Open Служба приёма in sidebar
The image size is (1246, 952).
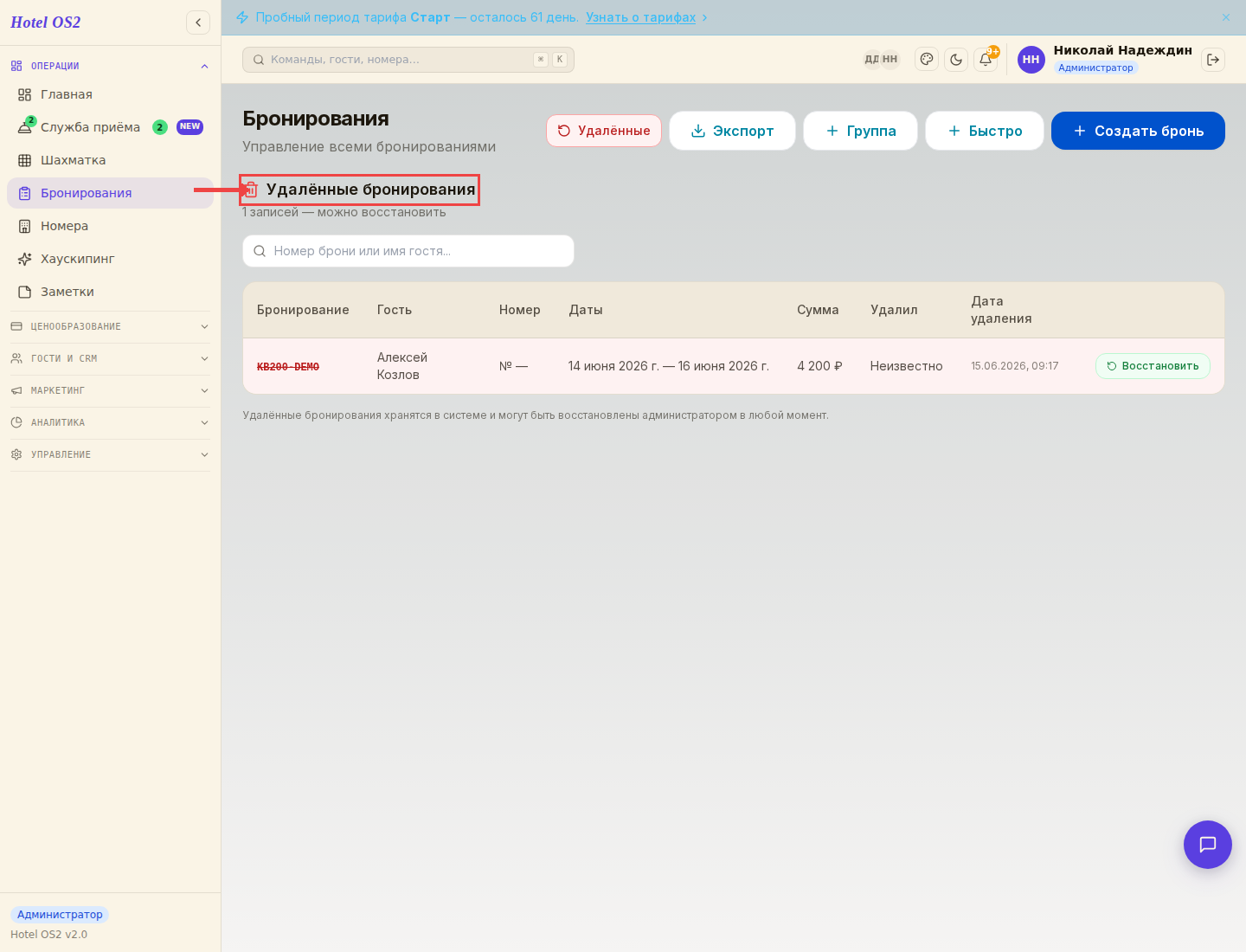pos(111,127)
